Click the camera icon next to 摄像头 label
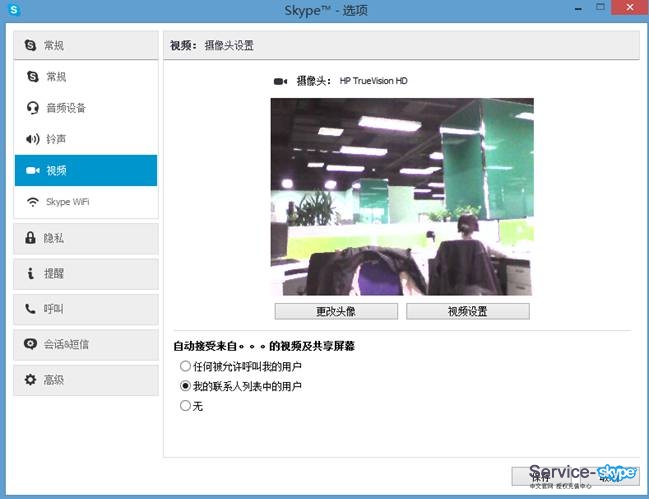Image resolution: width=649 pixels, height=499 pixels. coord(281,81)
